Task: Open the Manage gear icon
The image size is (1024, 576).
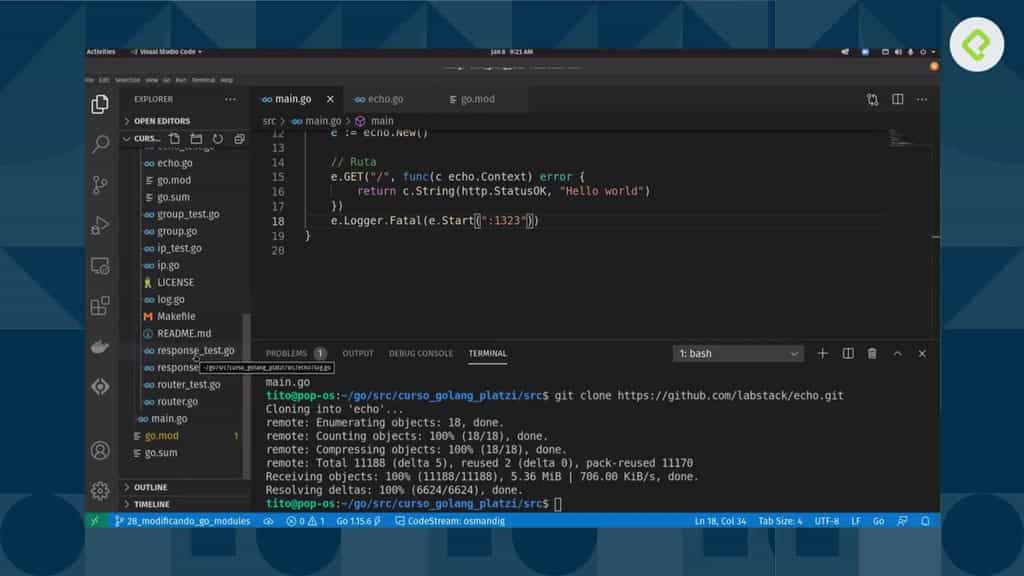Action: point(100,490)
